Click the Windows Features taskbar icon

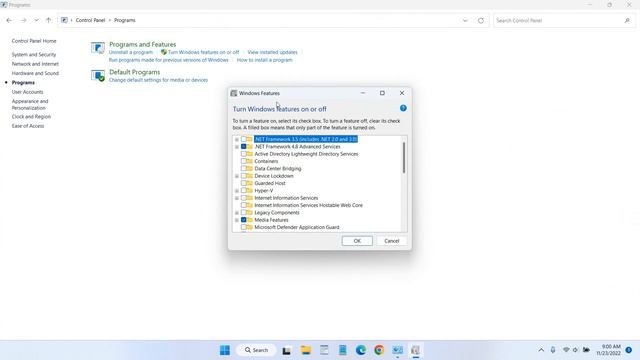coord(416,350)
